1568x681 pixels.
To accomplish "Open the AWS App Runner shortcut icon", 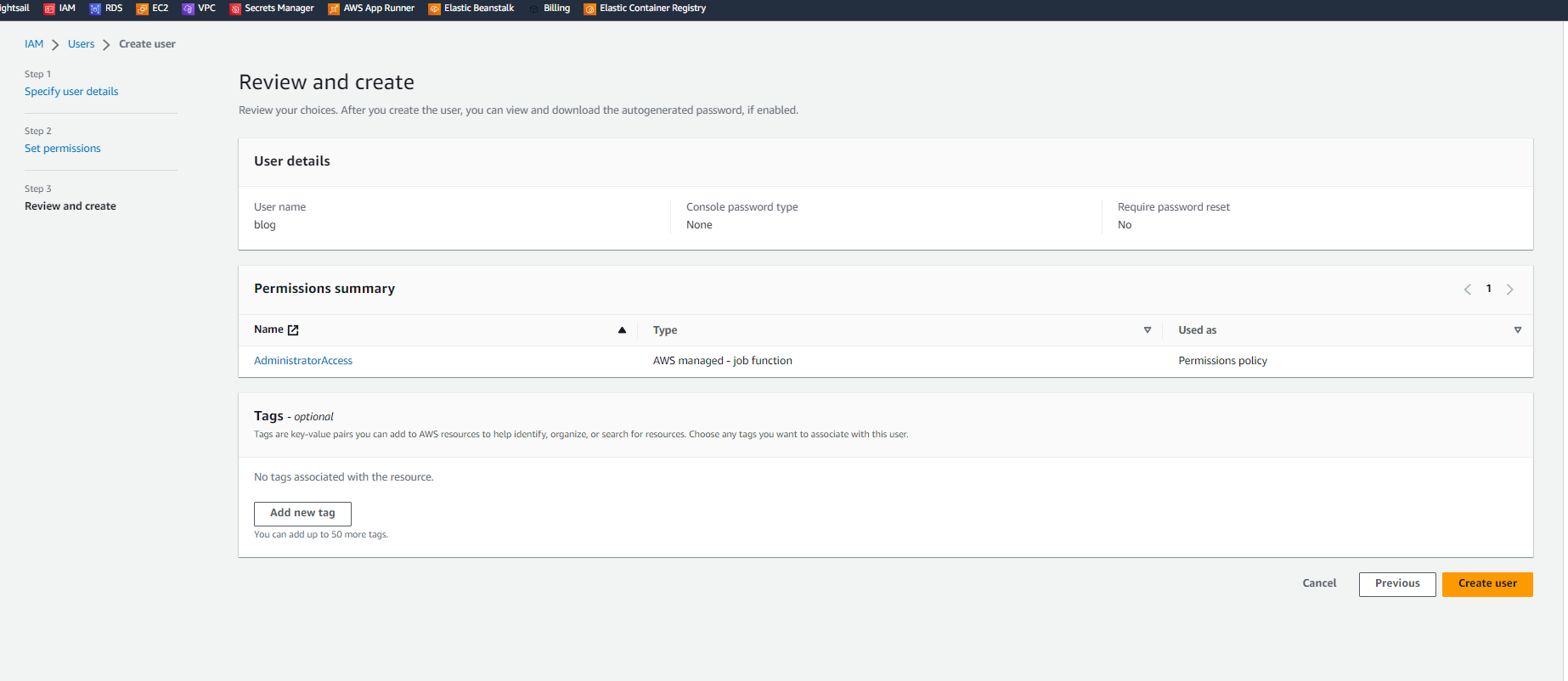I will 334,8.
